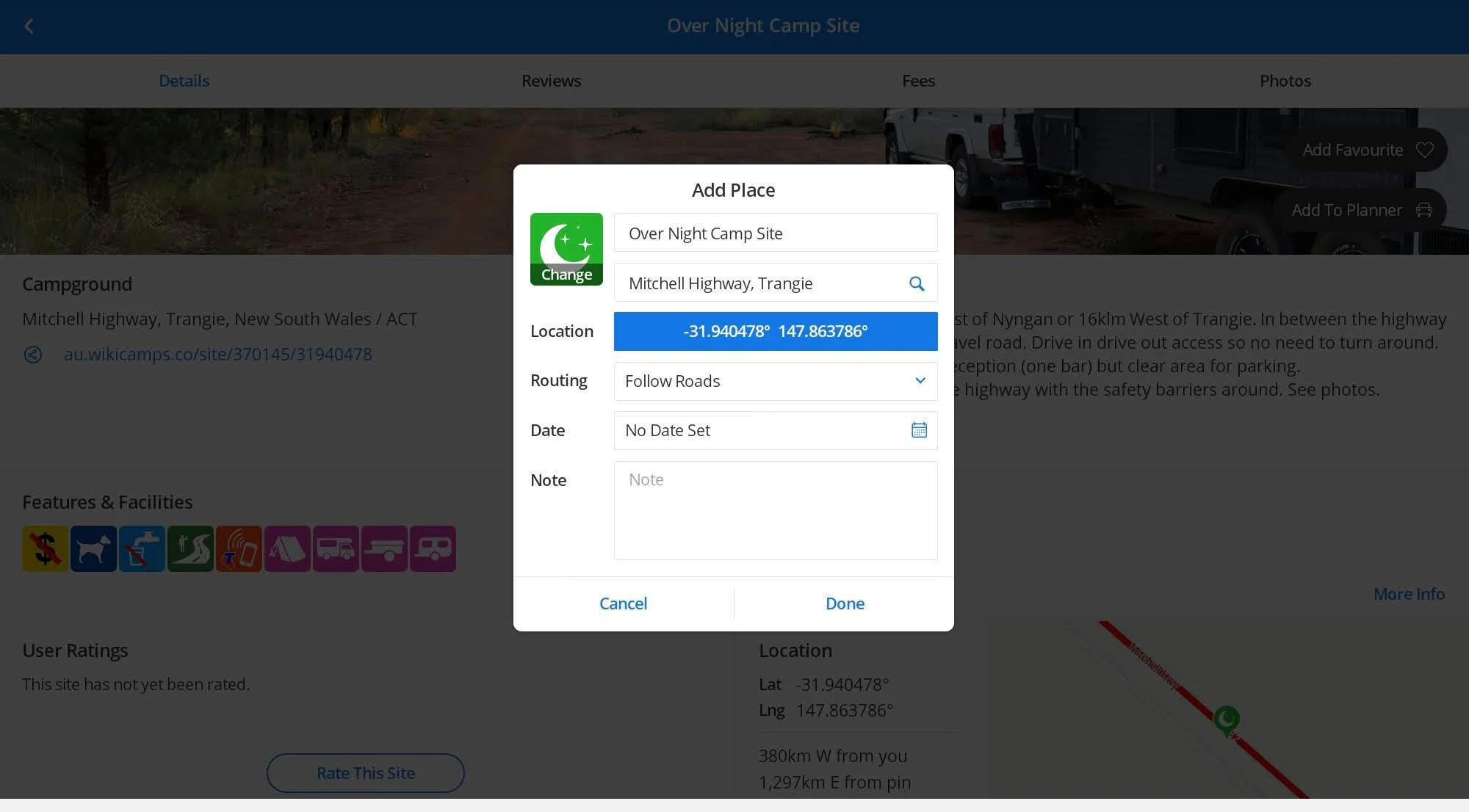Click the green camp pin on map
The image size is (1469, 812).
[x=1227, y=720]
